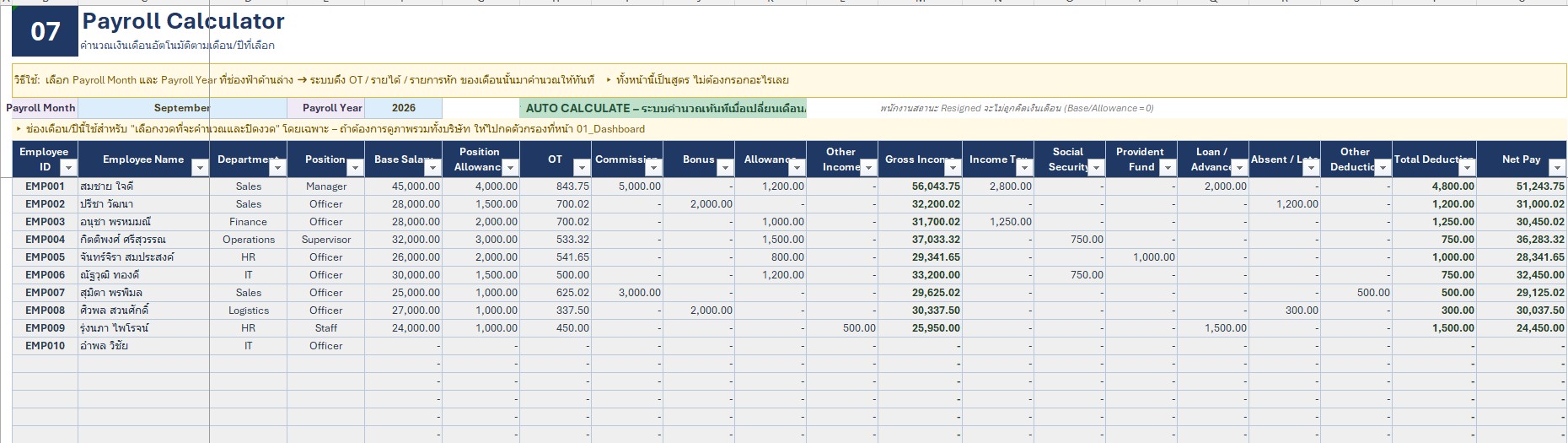The width and height of the screenshot is (1568, 443).
Task: Select base salary 32,000.00 for EMP004
Action: 404,240
